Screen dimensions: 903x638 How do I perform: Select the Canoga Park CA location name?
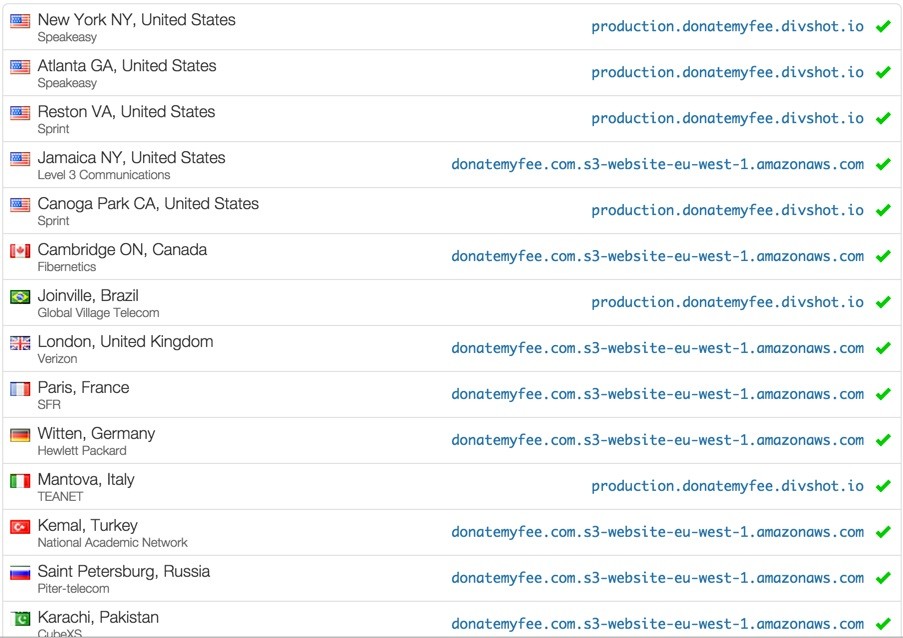(148, 204)
